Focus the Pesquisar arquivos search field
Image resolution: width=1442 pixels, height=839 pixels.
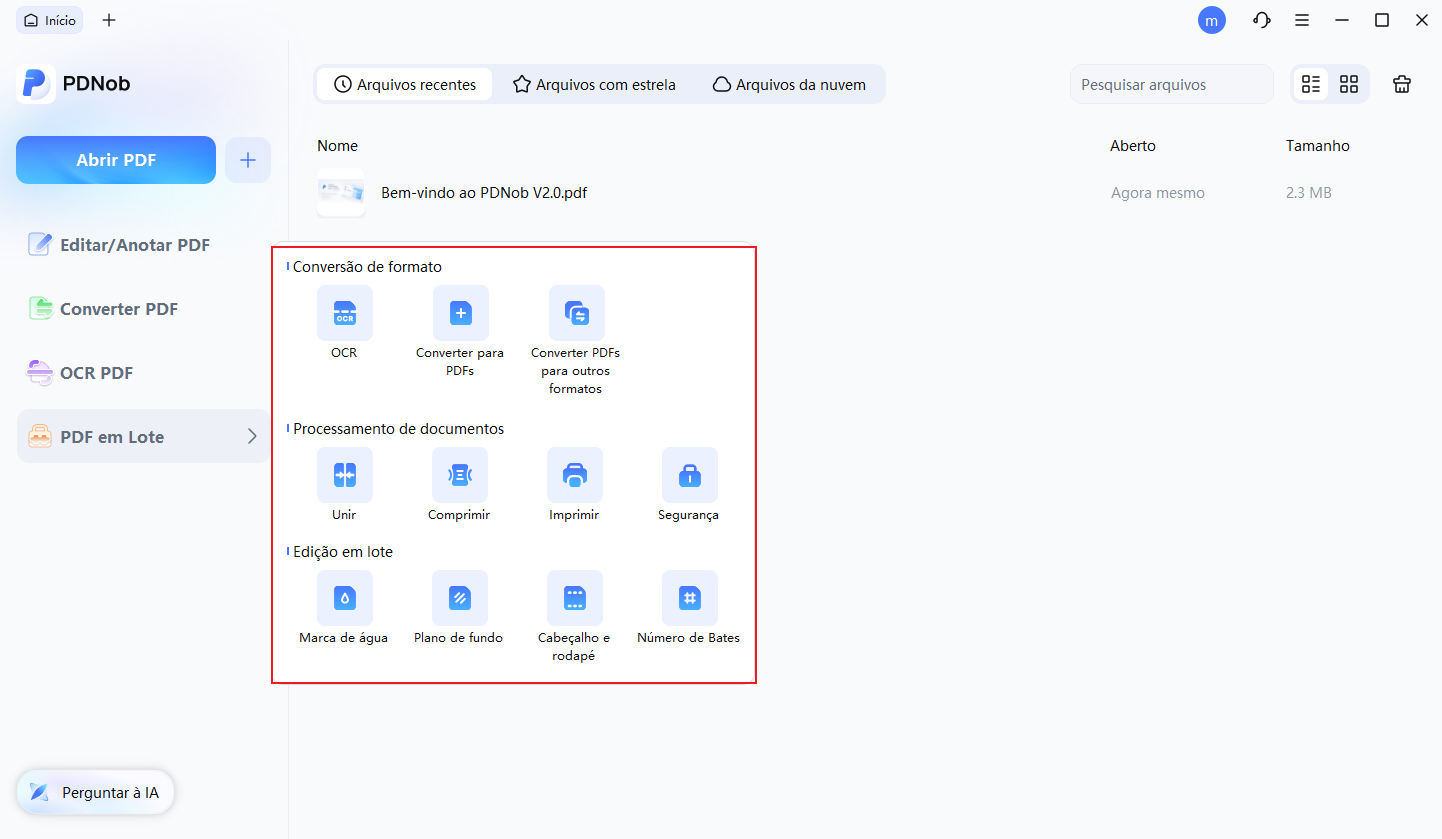point(1171,85)
